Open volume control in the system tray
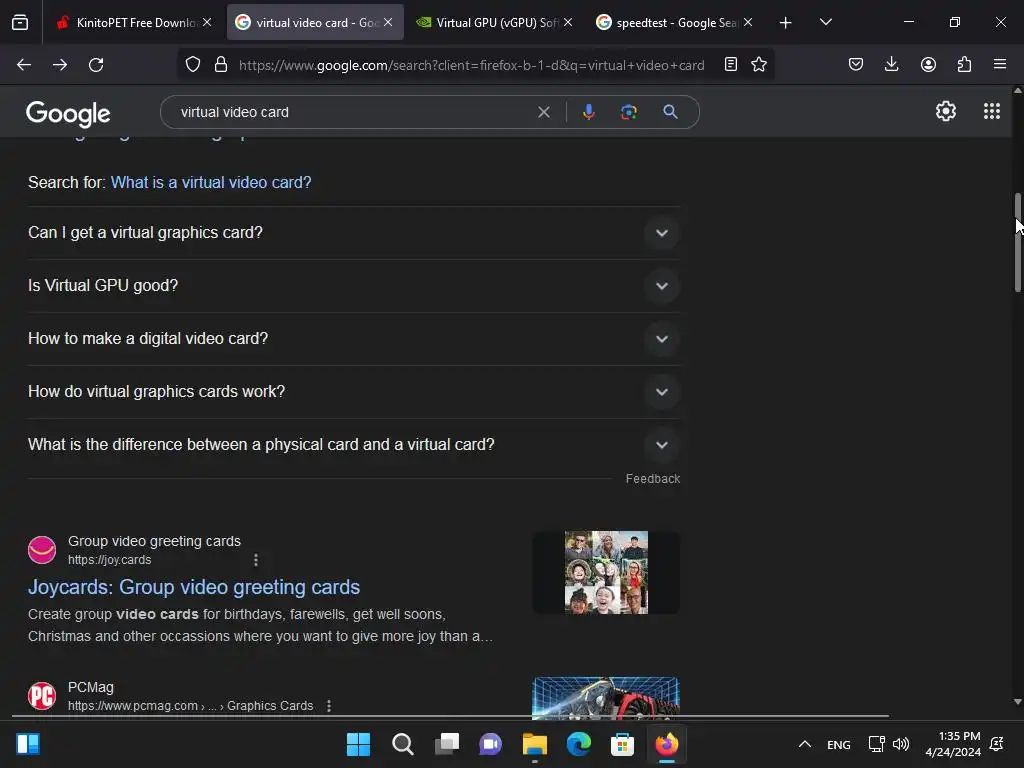 (x=901, y=744)
